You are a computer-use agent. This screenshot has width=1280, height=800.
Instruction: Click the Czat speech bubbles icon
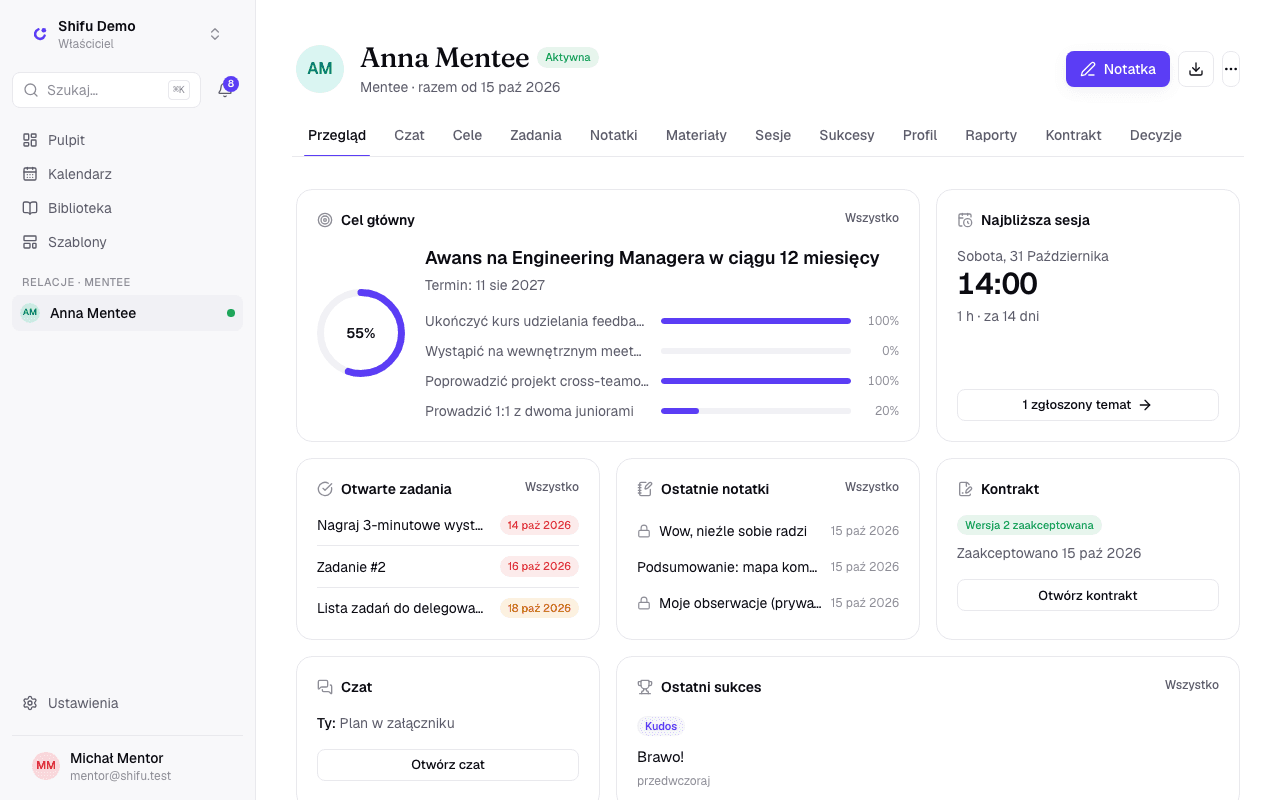point(325,687)
